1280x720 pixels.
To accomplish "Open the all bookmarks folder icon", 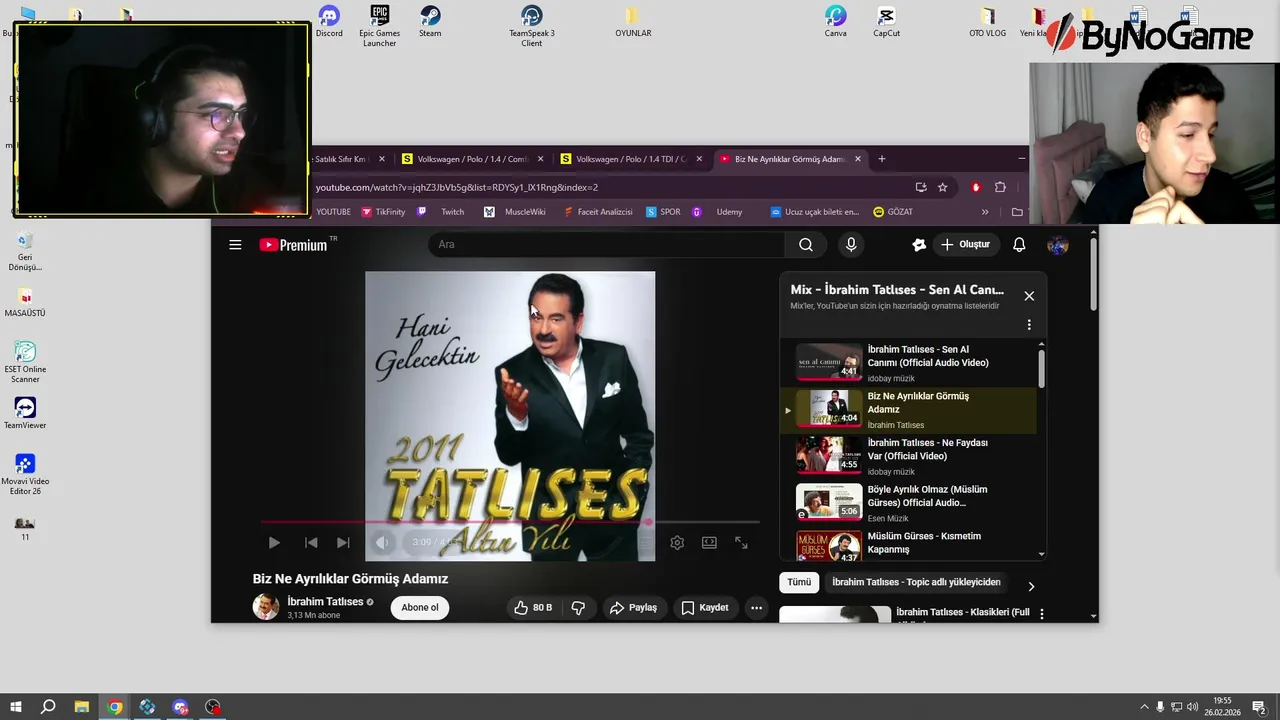I will click(x=1017, y=212).
